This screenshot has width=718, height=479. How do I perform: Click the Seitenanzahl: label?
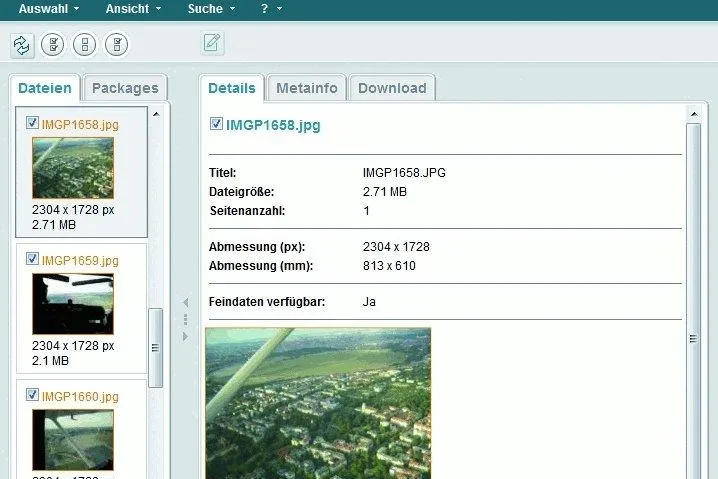pyautogui.click(x=247, y=211)
